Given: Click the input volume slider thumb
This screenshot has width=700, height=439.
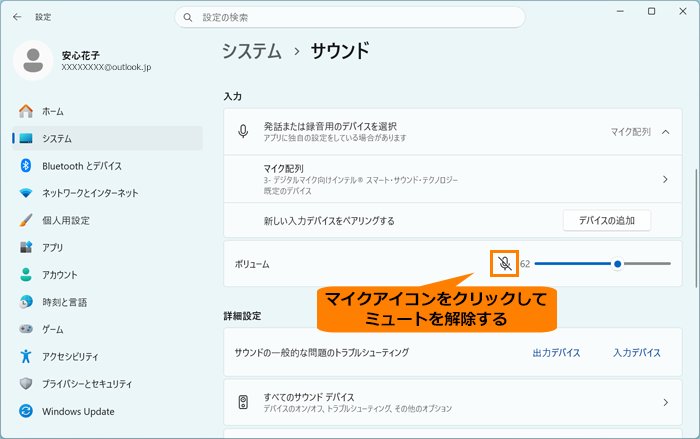Looking at the screenshot, I should coord(617,264).
